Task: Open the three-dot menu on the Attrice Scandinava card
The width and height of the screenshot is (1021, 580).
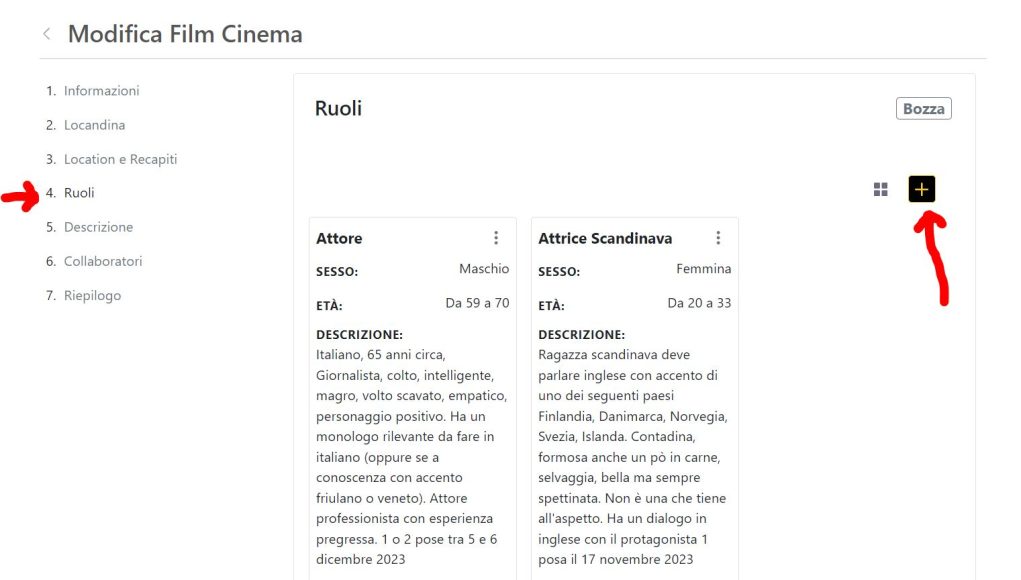Action: tap(718, 238)
